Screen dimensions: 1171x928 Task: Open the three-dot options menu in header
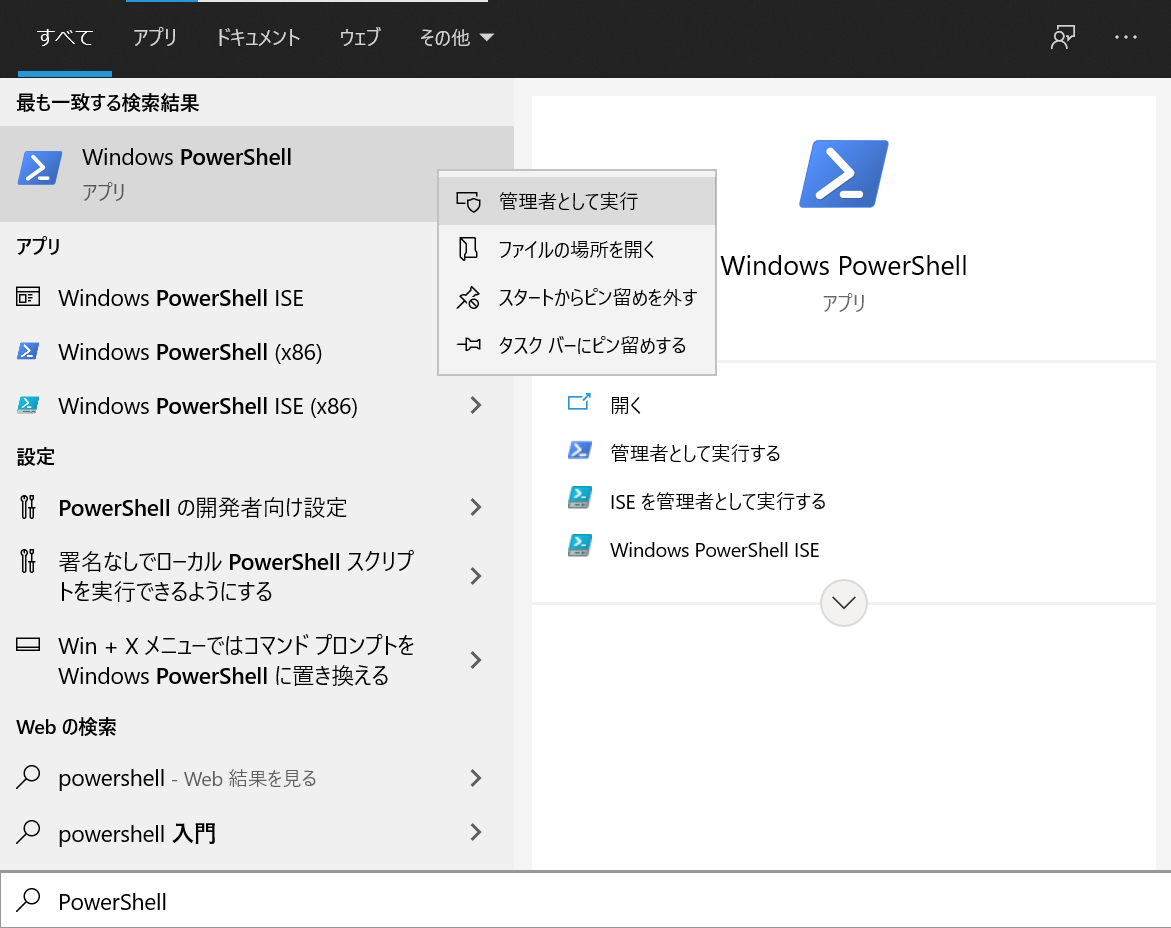pyautogui.click(x=1125, y=37)
